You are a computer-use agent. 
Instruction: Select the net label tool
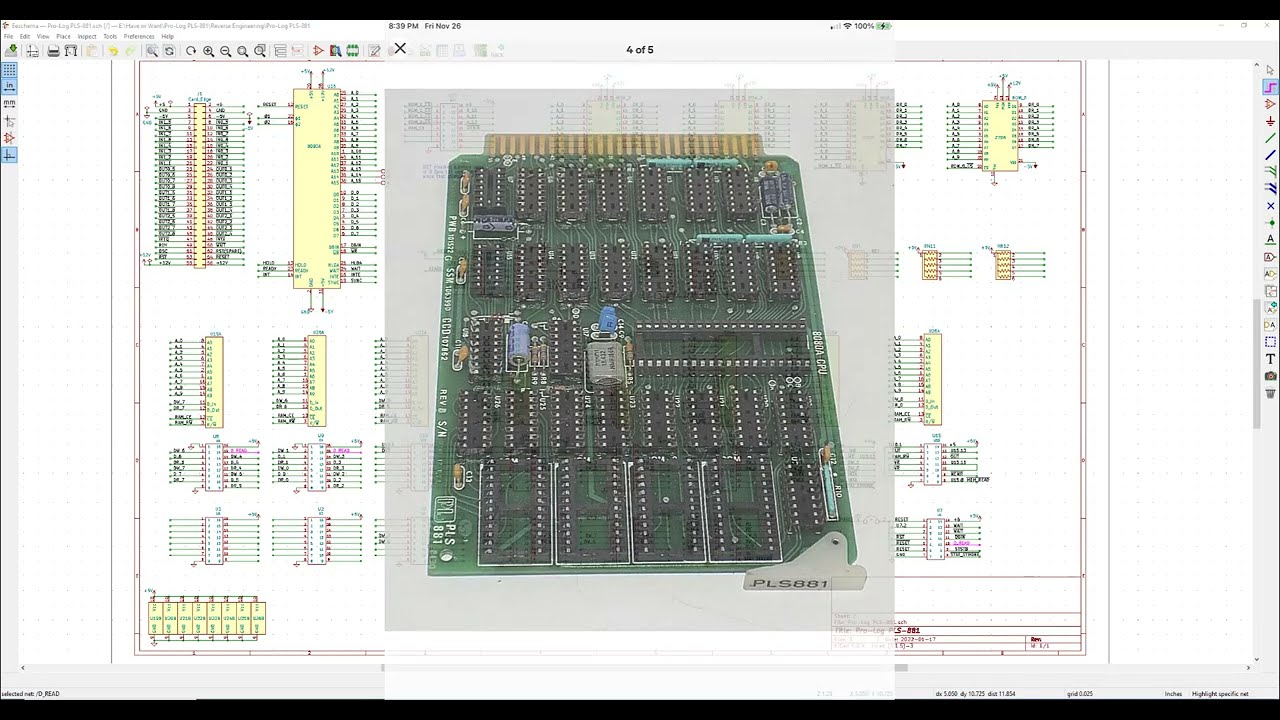(1270, 240)
